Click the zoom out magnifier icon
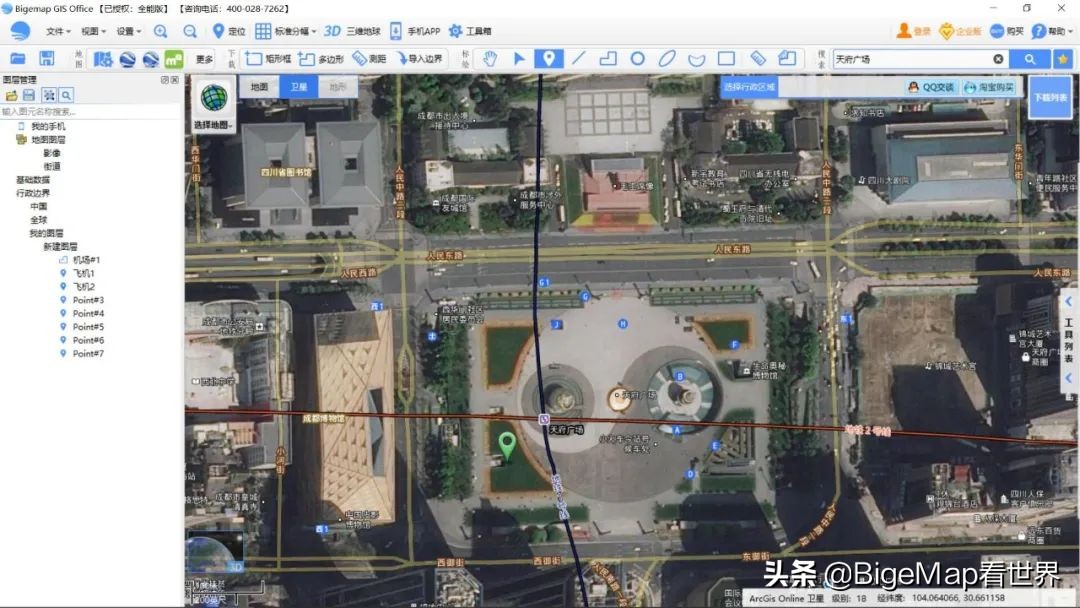The width and height of the screenshot is (1080, 608). pos(190,31)
